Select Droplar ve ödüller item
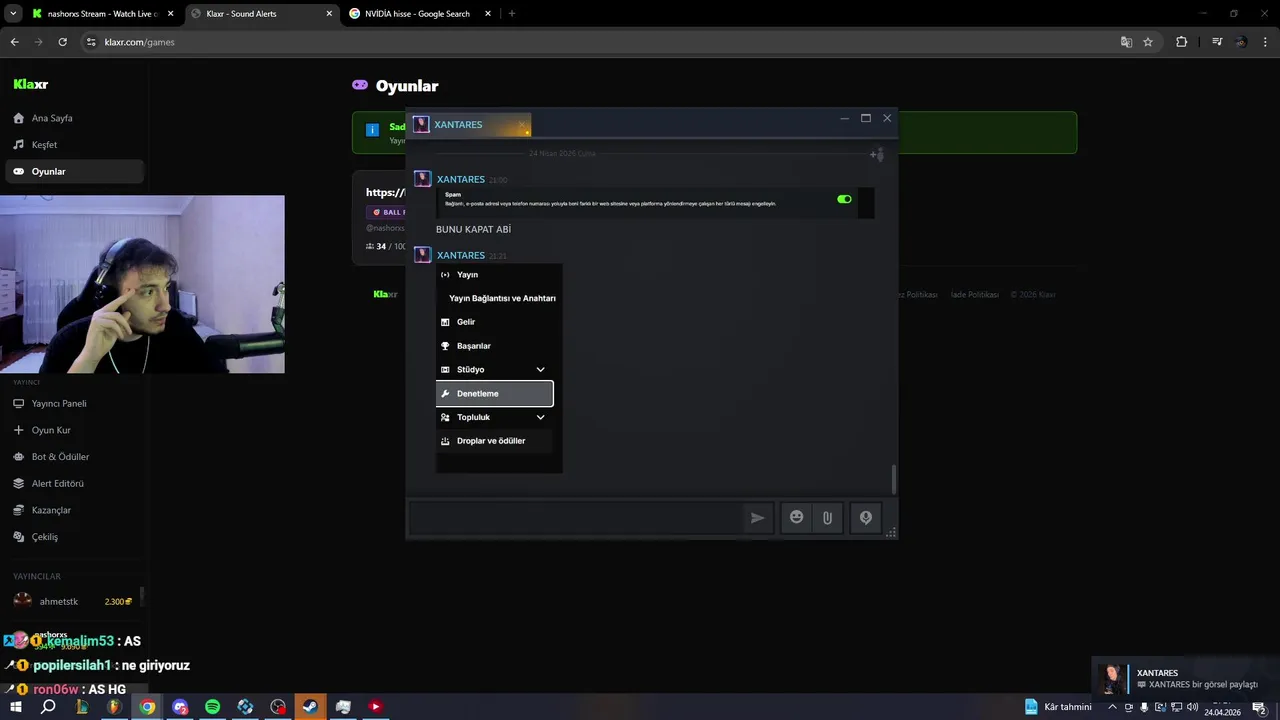Viewport: 1280px width, 720px height. 496,441
